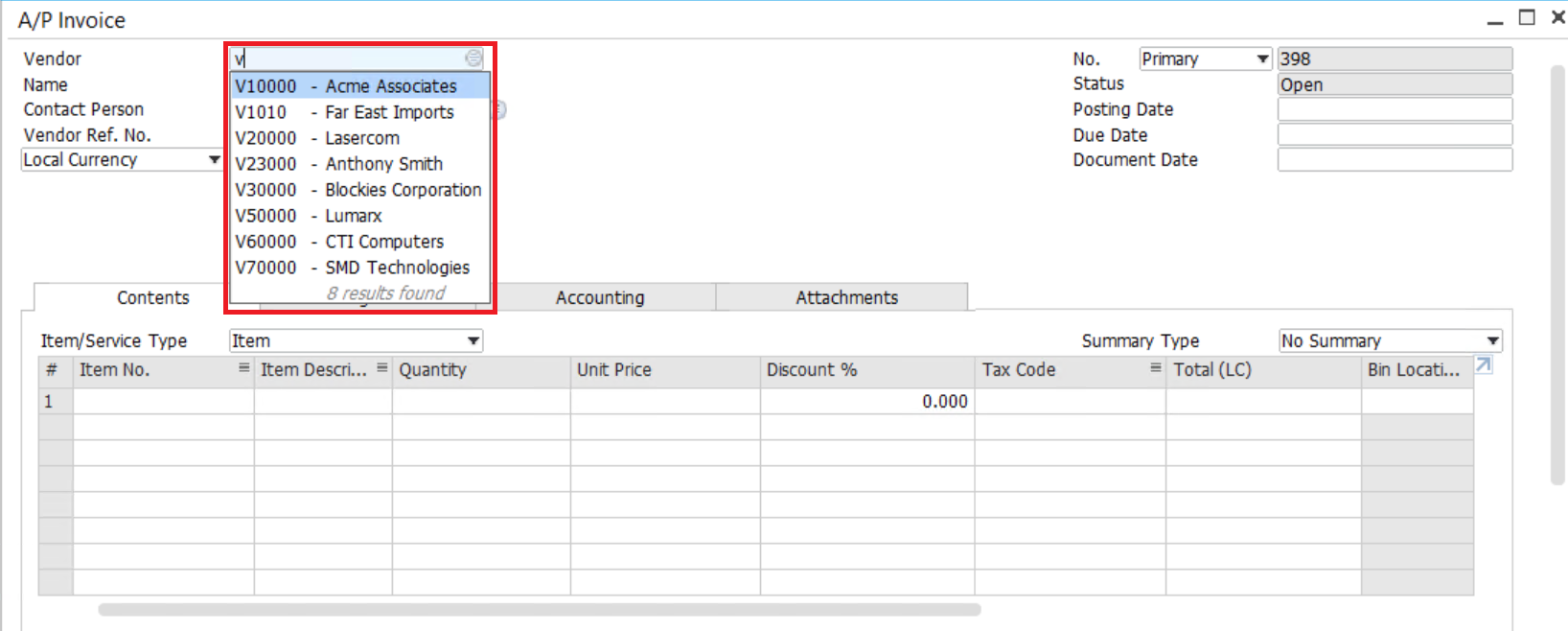
Task: Close the A/P Invoice window
Action: (1557, 18)
